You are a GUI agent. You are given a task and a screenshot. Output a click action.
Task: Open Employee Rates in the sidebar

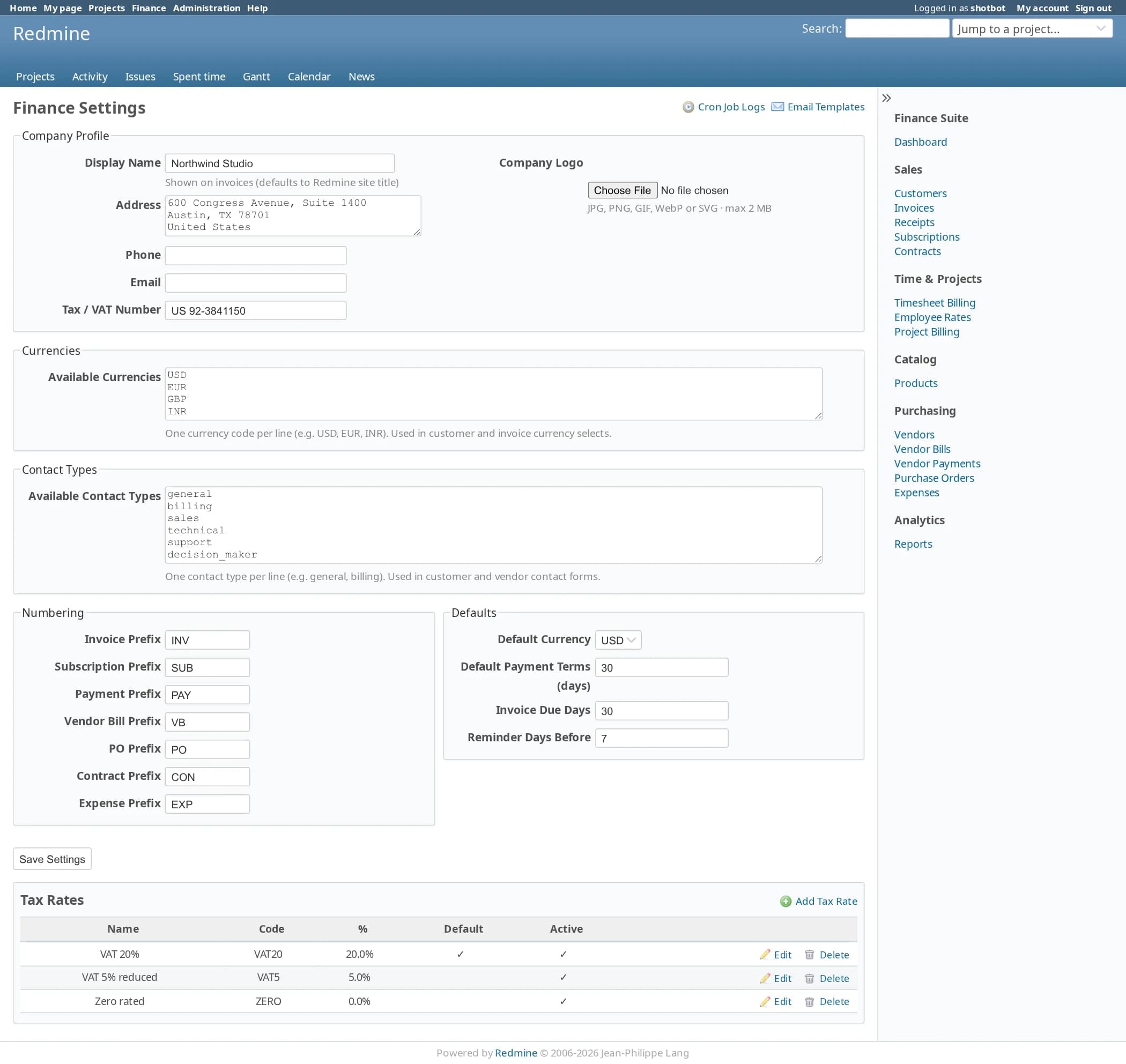coord(932,318)
